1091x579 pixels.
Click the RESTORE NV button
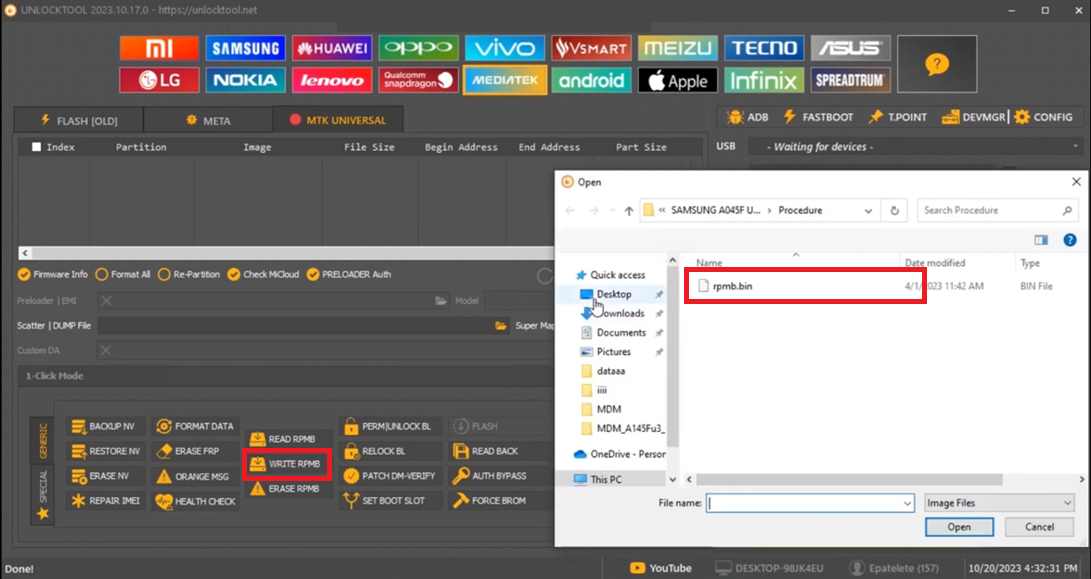(x=106, y=451)
